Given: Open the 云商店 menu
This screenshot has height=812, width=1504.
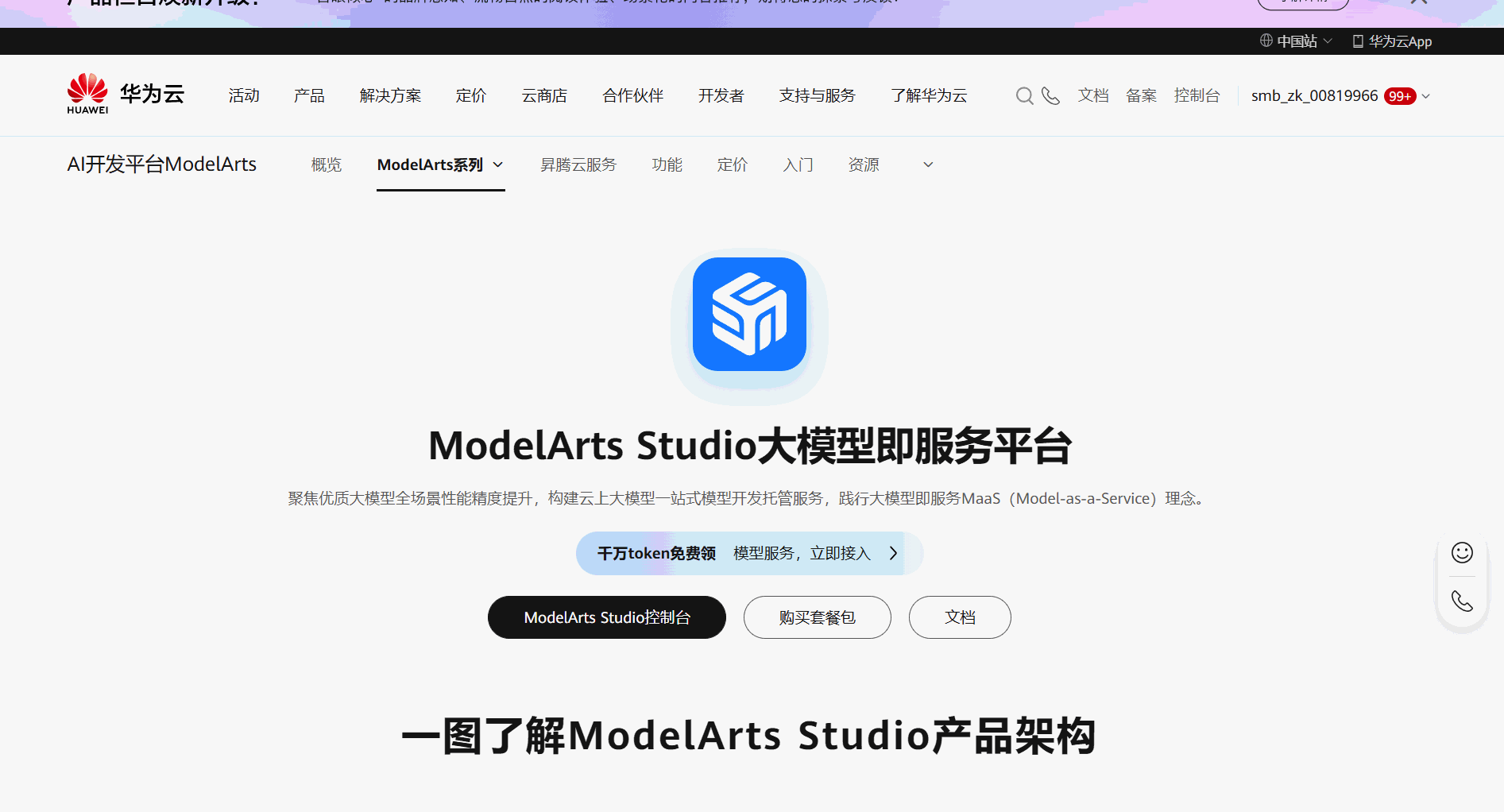Looking at the screenshot, I should point(544,95).
